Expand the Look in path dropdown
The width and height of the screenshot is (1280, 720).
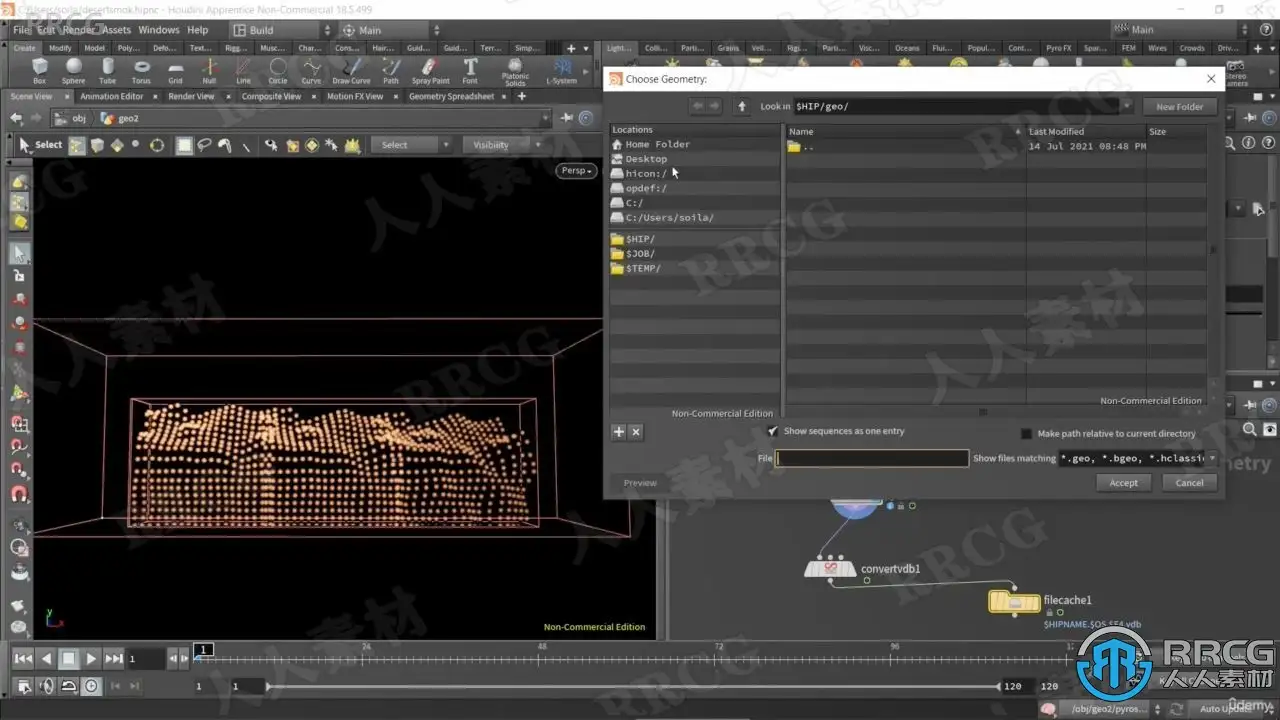(1127, 106)
